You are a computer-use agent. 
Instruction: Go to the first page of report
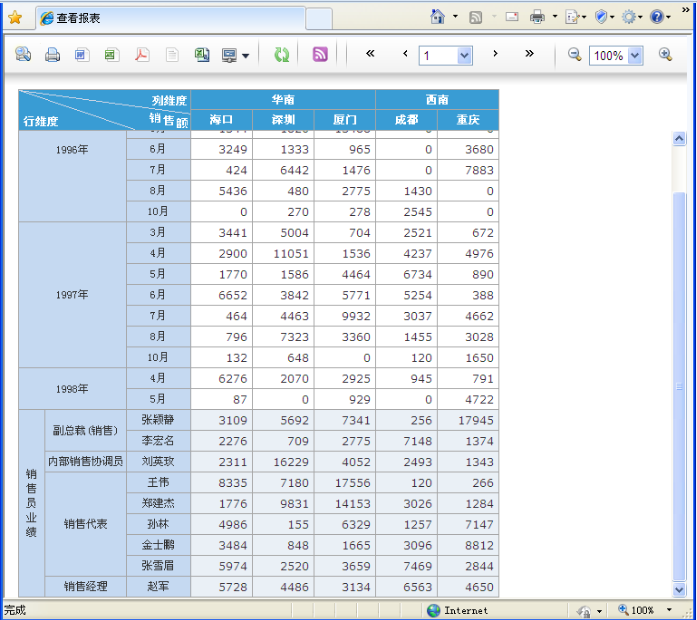(x=370, y=54)
